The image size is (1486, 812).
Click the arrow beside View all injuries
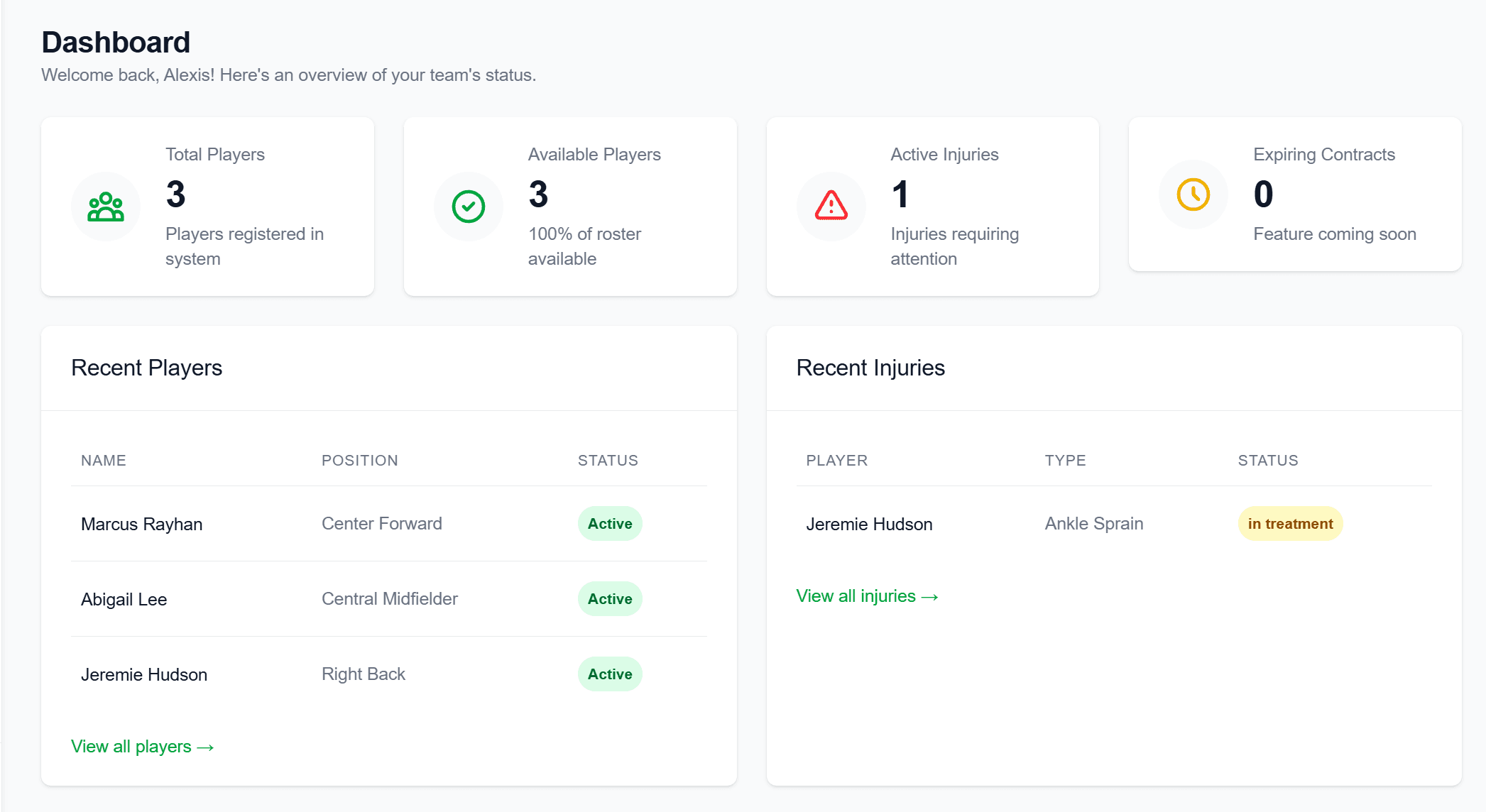(x=930, y=596)
